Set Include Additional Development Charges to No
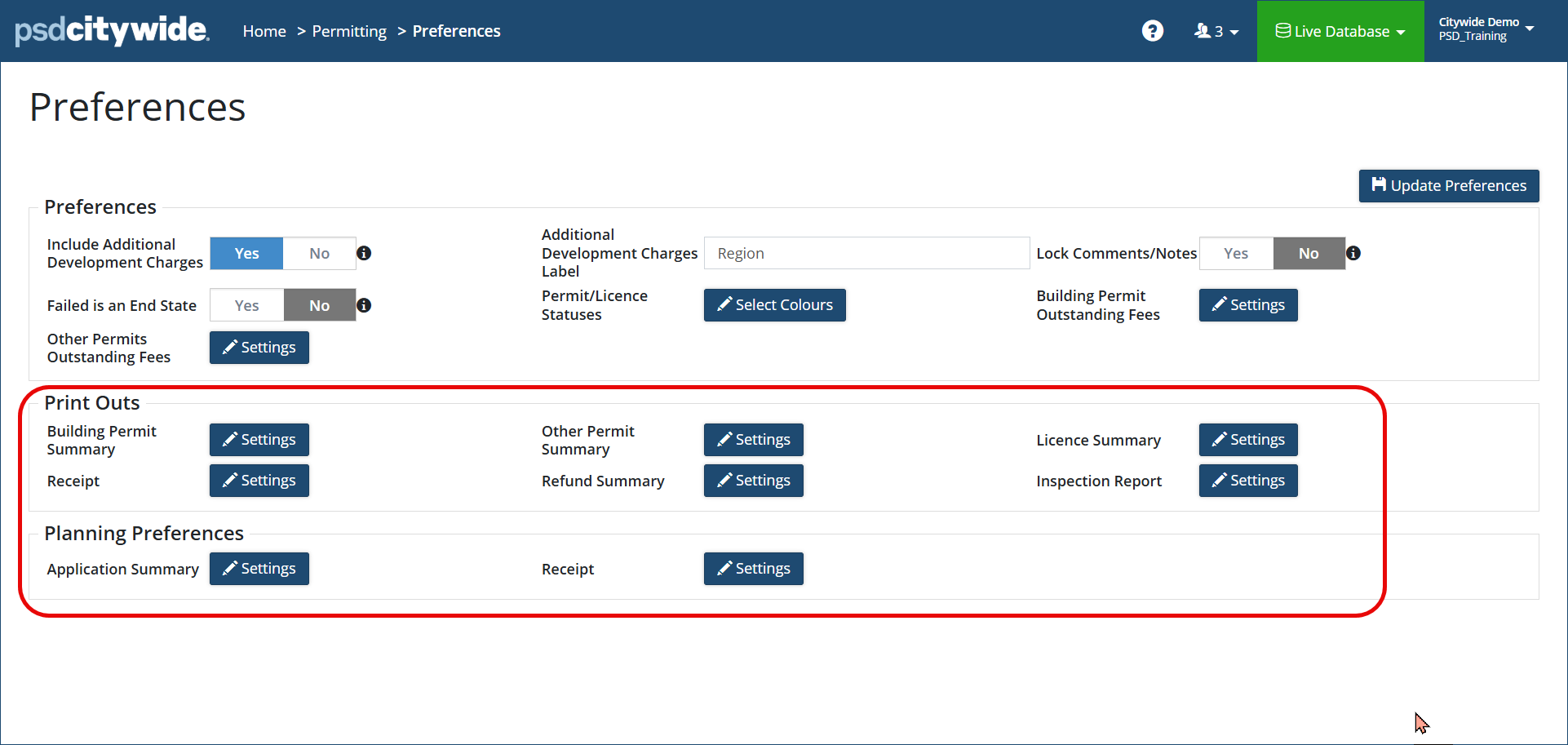 coord(319,254)
